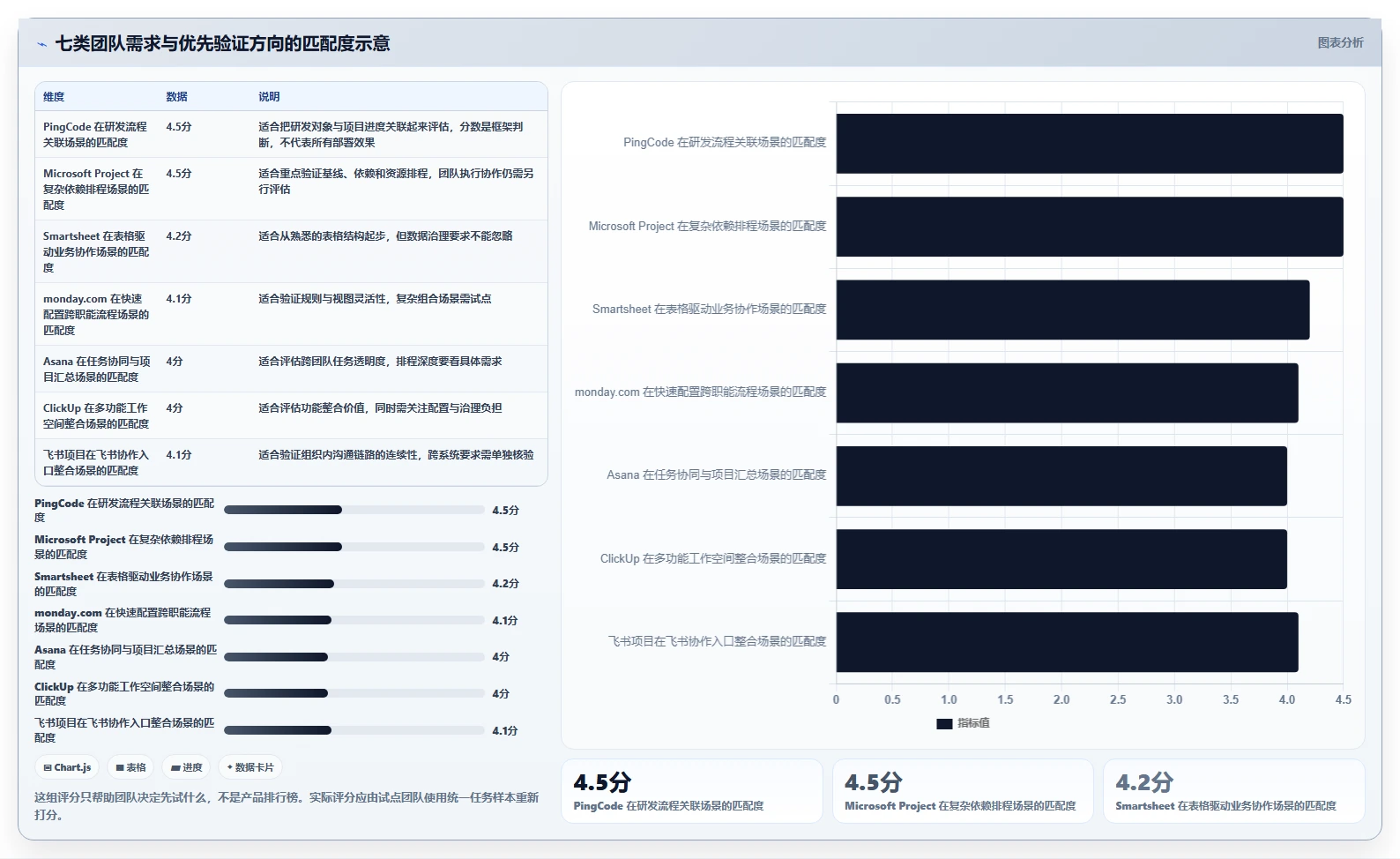Click table cell 'PingCode 在研发流程关联场景的匹配度'
Viewport: 1400px width, 859px height.
[96, 134]
